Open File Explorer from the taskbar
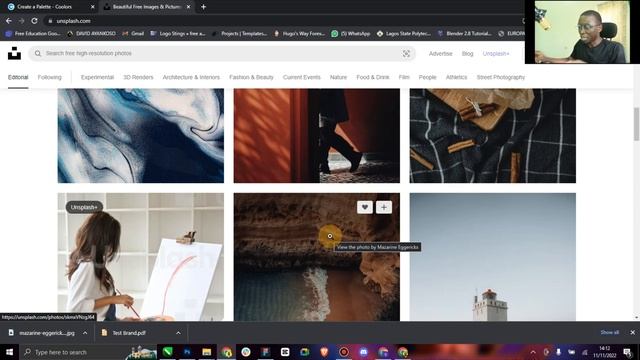Viewport: 640px width, 360px height. click(207, 352)
